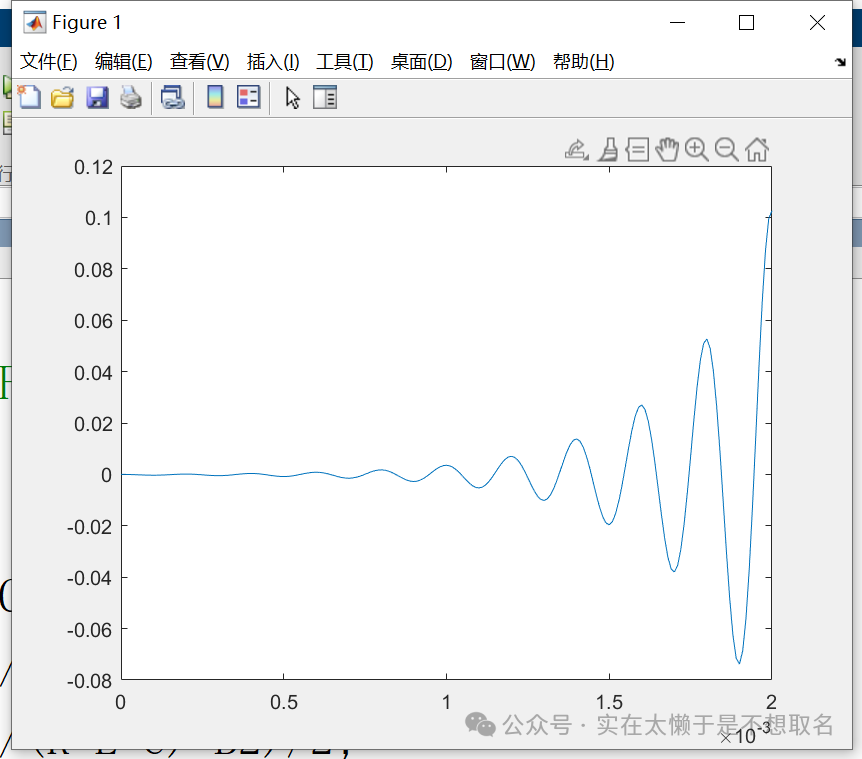Open the property inspector panel icon
The image size is (862, 759).
325,97
